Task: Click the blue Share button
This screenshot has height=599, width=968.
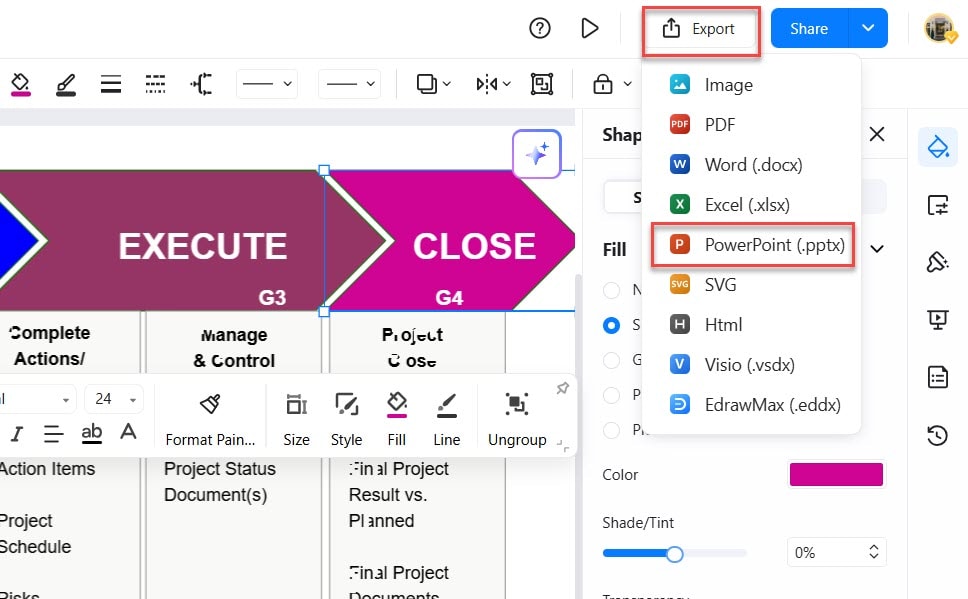Action: pos(809,28)
